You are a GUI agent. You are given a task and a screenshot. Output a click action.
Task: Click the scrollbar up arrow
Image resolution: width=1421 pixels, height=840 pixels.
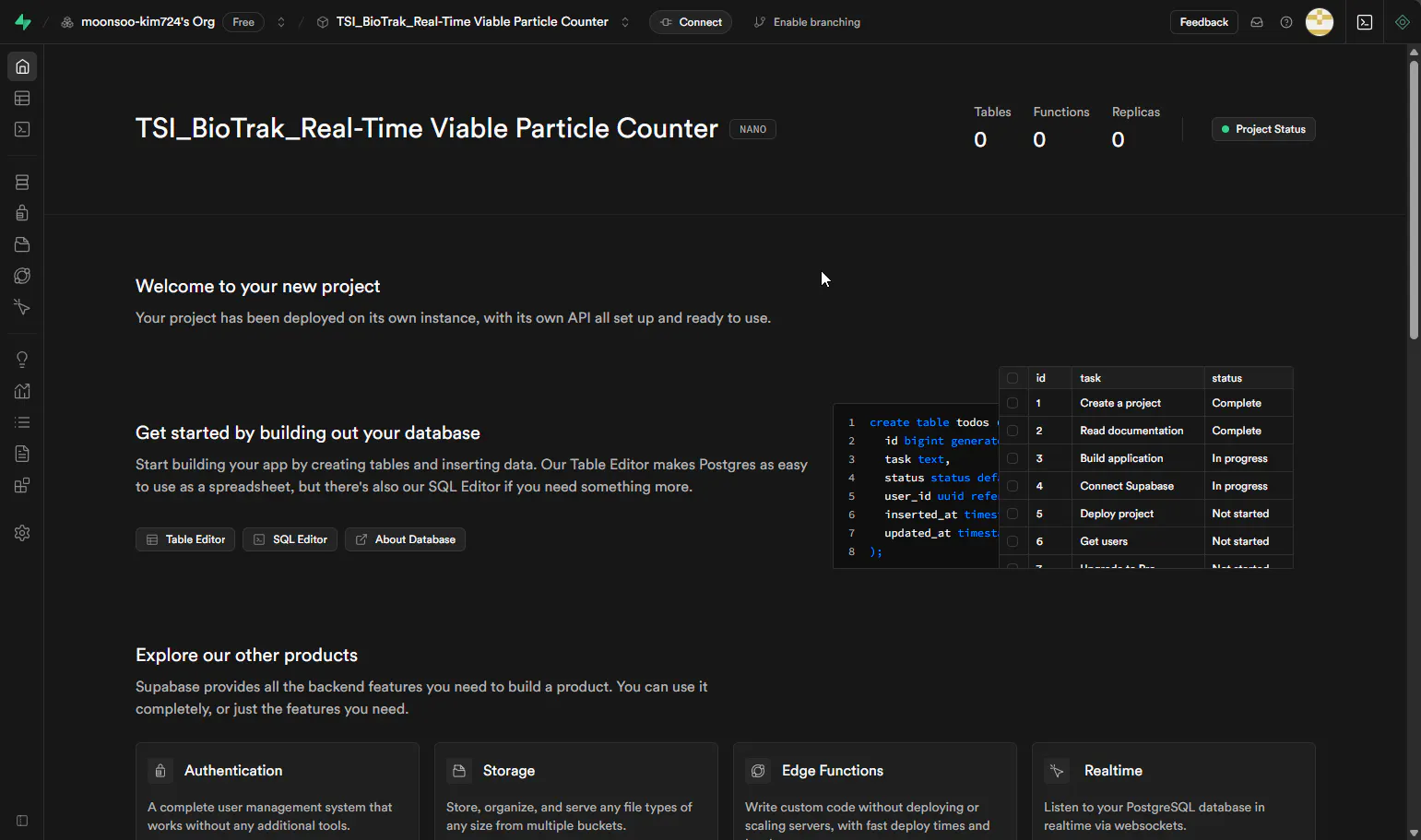pos(1414,52)
